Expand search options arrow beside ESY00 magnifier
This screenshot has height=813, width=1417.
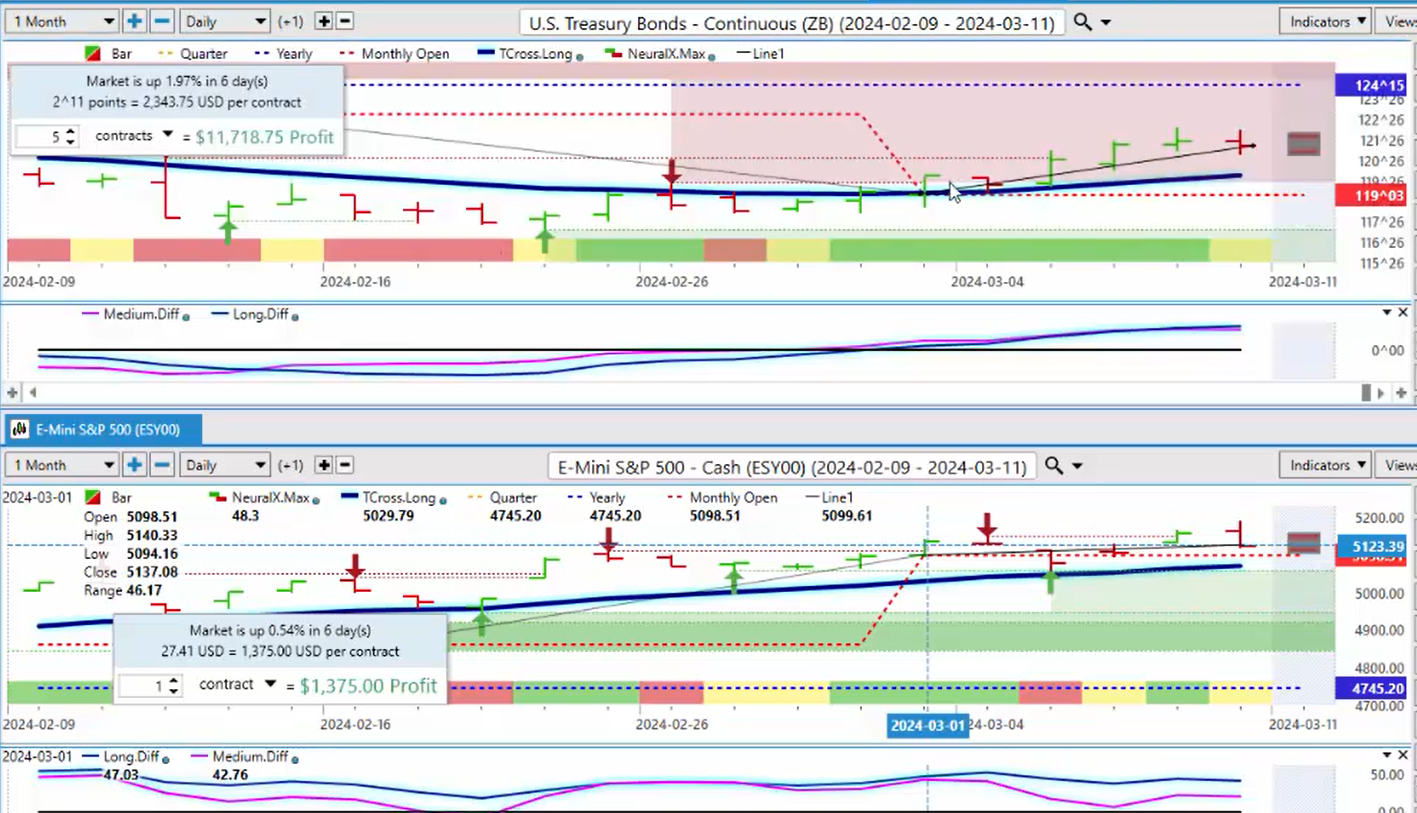point(1077,466)
